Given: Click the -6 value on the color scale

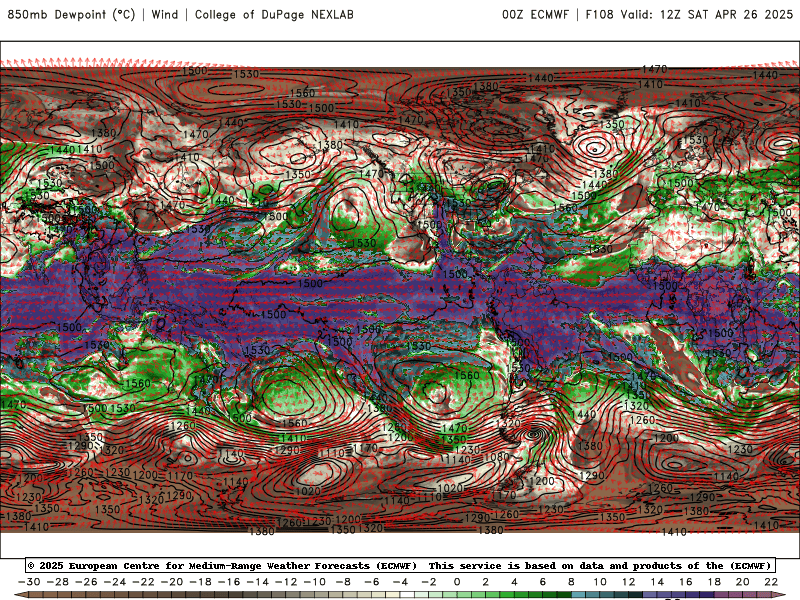Looking at the screenshot, I should coord(372,582).
